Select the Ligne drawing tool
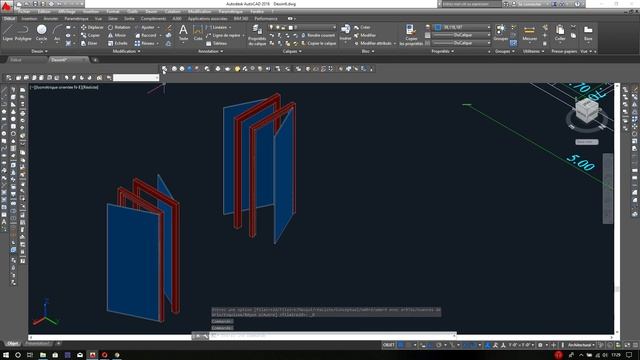 pos(8,32)
